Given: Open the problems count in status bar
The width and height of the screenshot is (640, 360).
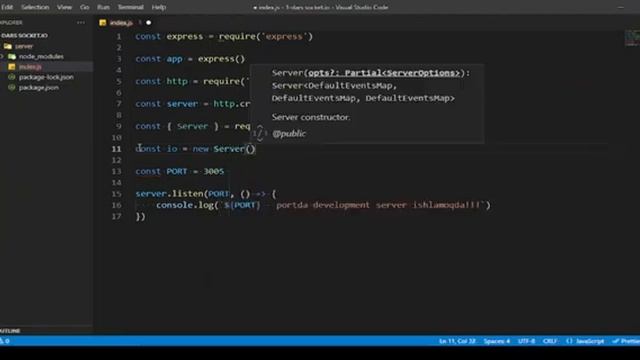Looking at the screenshot, I should [x=5, y=341].
